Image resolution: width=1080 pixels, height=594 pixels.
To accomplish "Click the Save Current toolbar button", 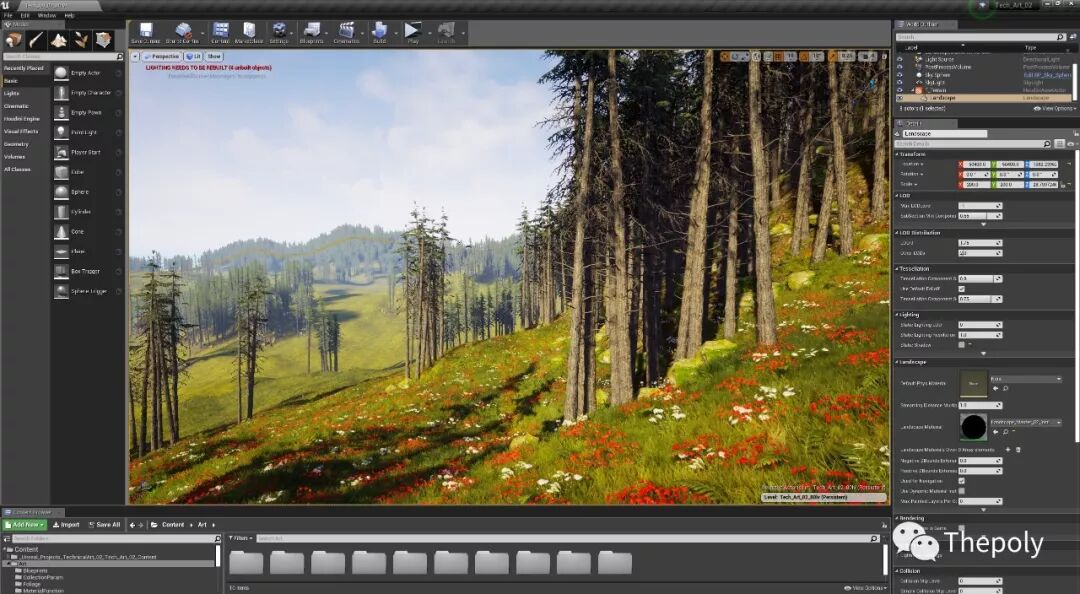I will pyautogui.click(x=146, y=32).
